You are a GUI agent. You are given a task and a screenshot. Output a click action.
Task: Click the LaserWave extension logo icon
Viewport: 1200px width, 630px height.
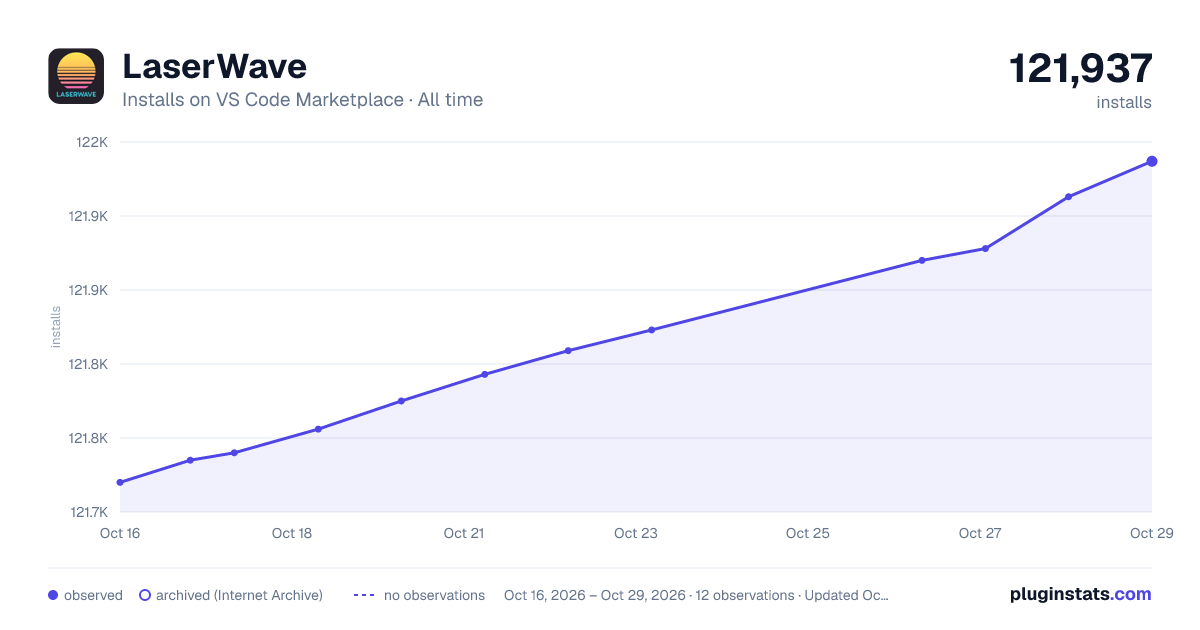click(x=76, y=76)
